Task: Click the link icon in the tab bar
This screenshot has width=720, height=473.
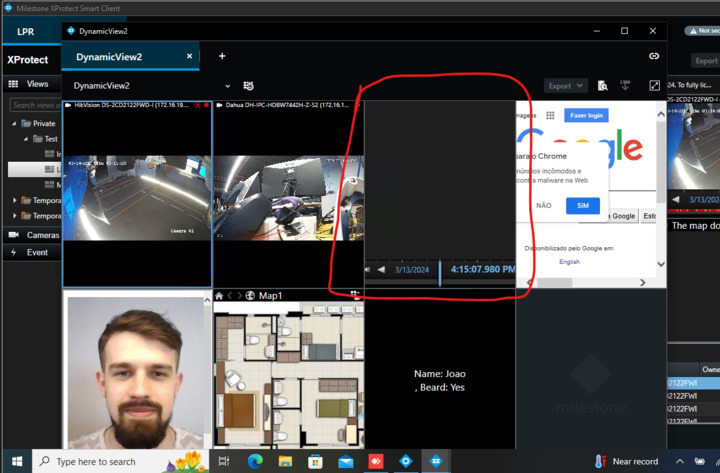Action: 654,57
